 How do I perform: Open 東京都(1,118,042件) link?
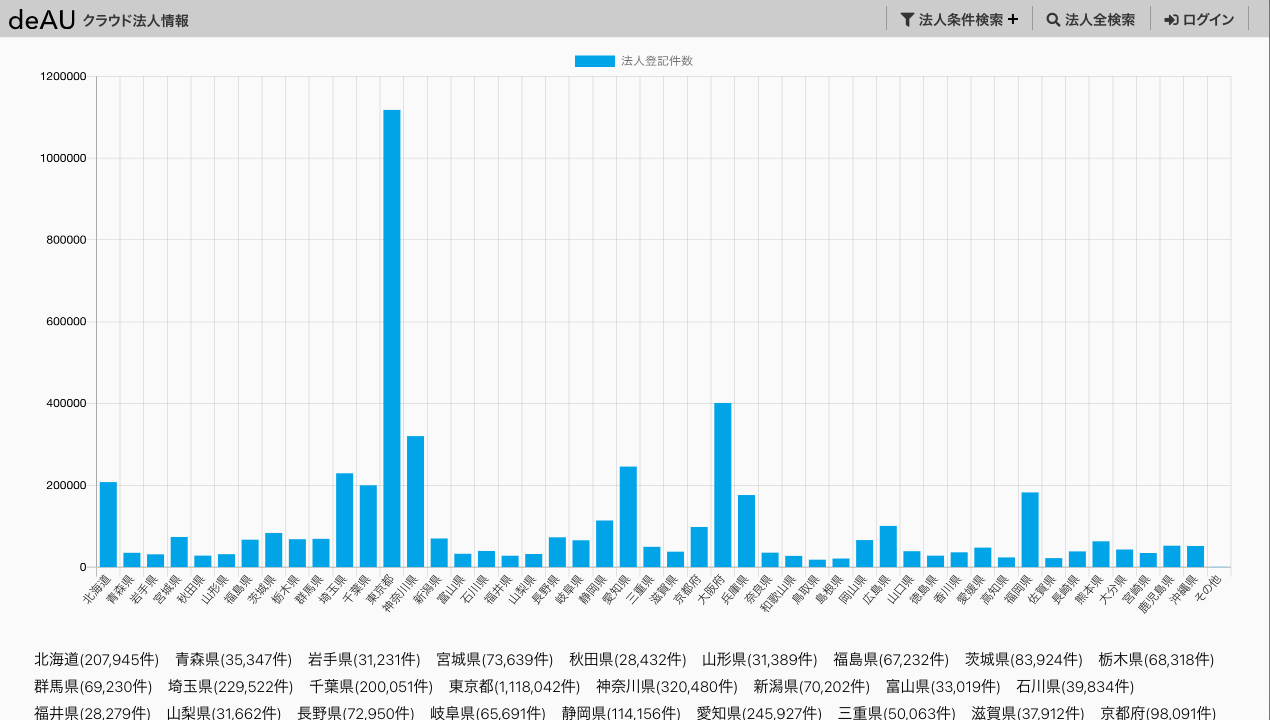click(x=515, y=687)
